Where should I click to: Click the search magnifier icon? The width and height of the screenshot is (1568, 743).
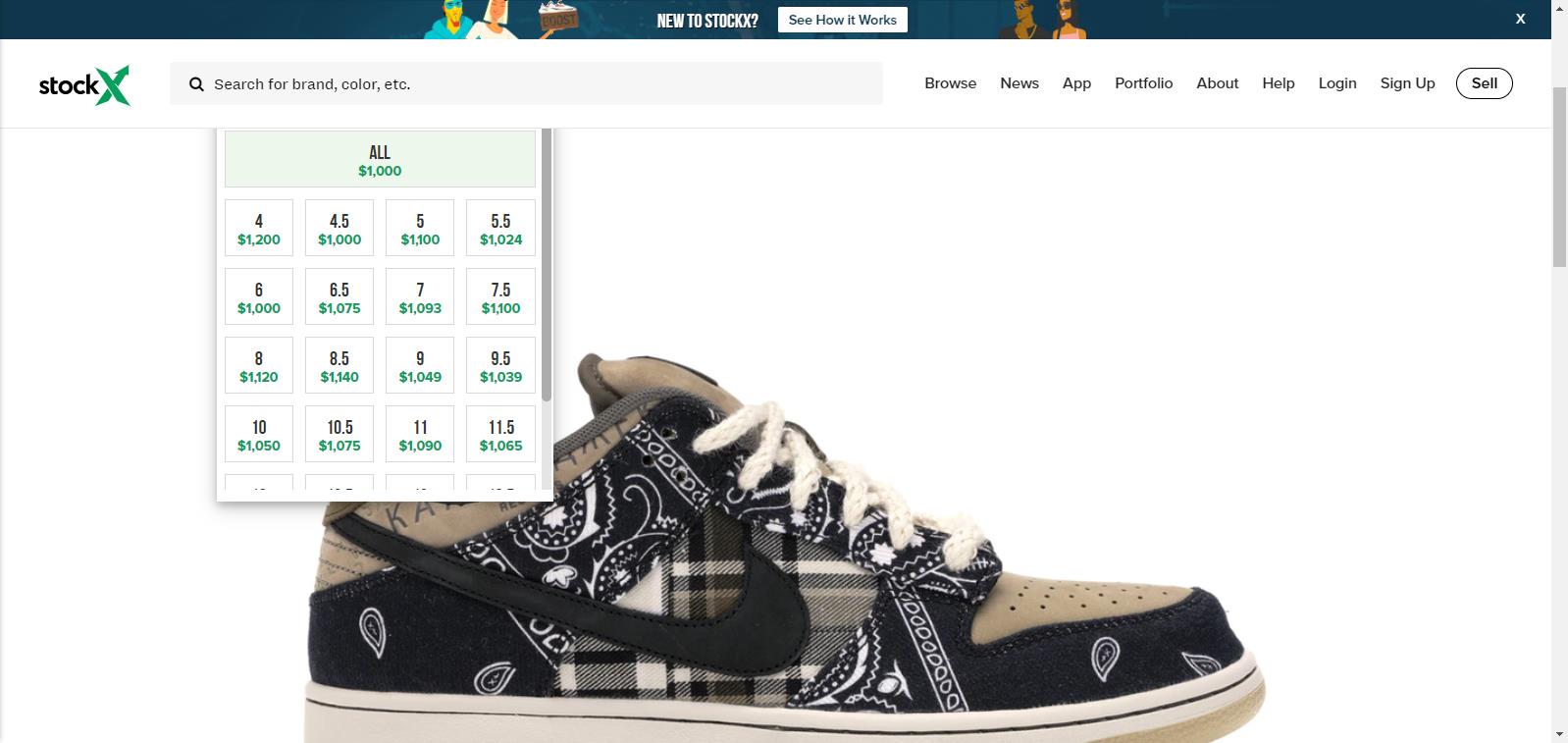pos(196,84)
